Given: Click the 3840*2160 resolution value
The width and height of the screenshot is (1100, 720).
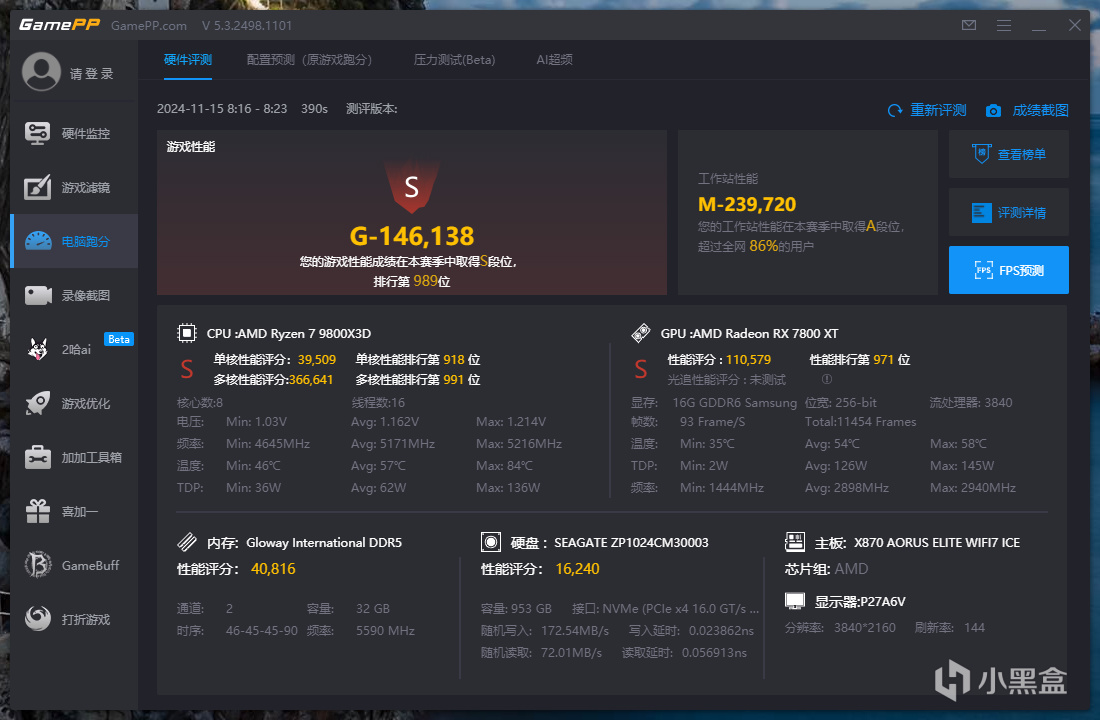Looking at the screenshot, I should click(x=864, y=627).
